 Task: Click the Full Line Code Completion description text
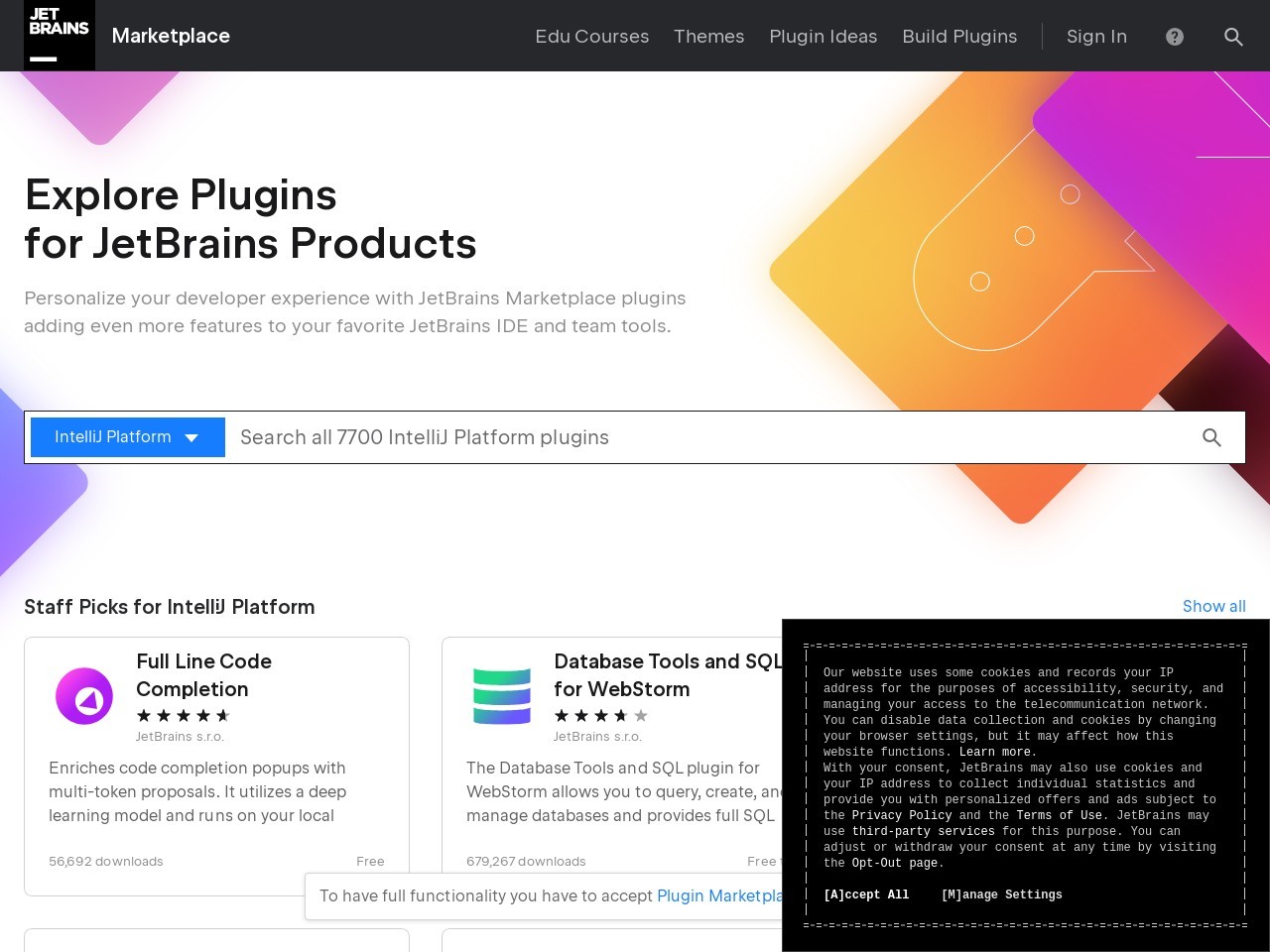coord(197,791)
